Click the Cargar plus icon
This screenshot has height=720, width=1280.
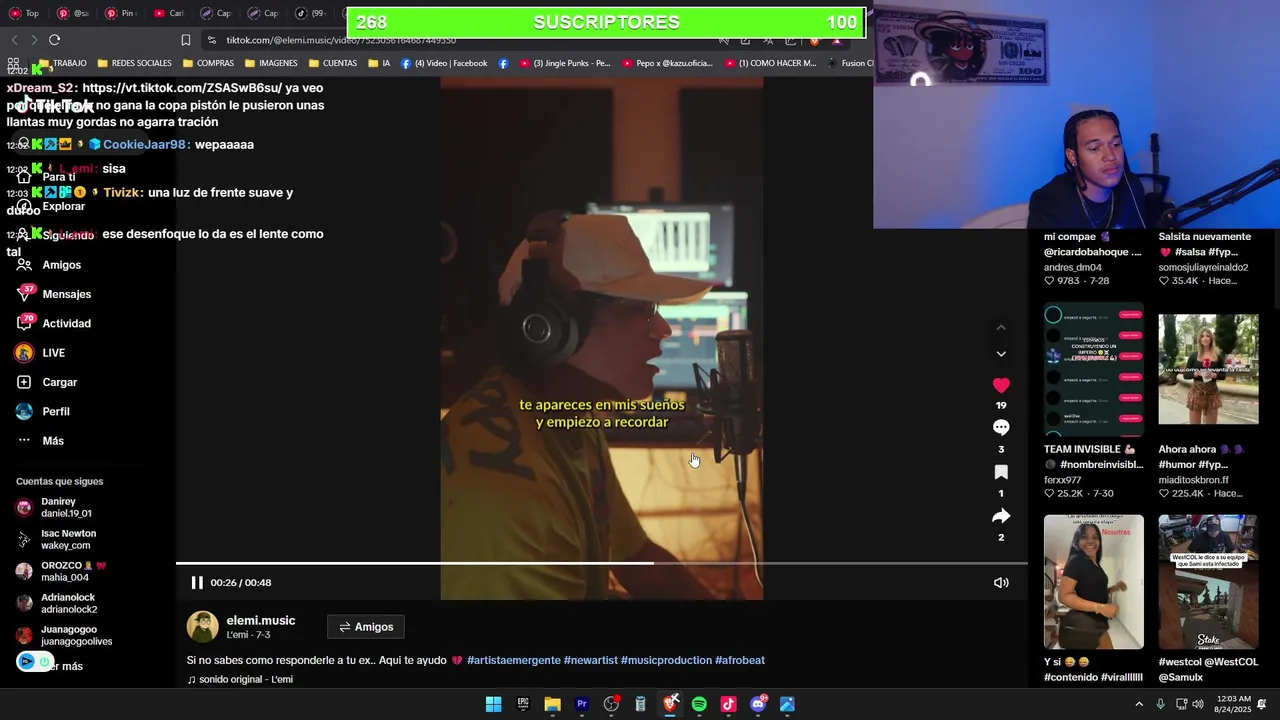(24, 382)
